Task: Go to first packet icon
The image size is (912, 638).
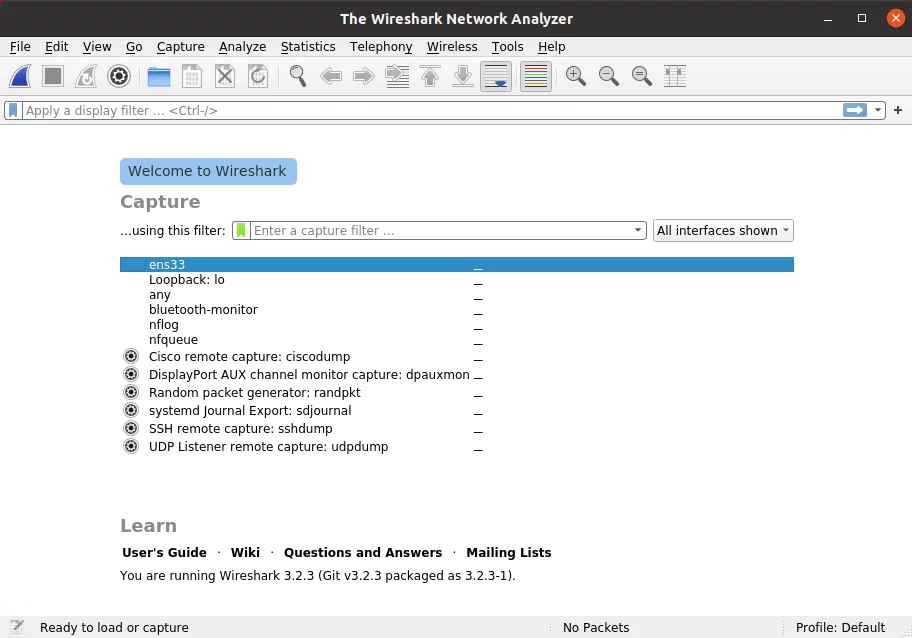Action: [x=430, y=76]
